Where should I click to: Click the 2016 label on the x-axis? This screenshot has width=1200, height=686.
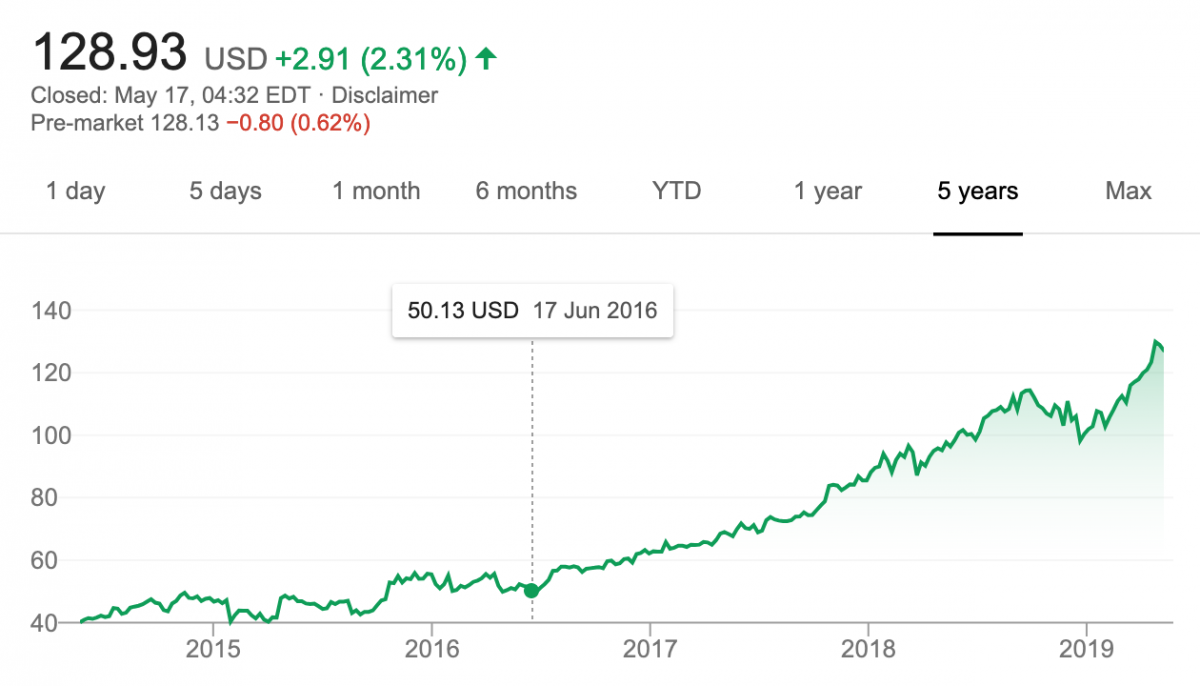click(431, 650)
